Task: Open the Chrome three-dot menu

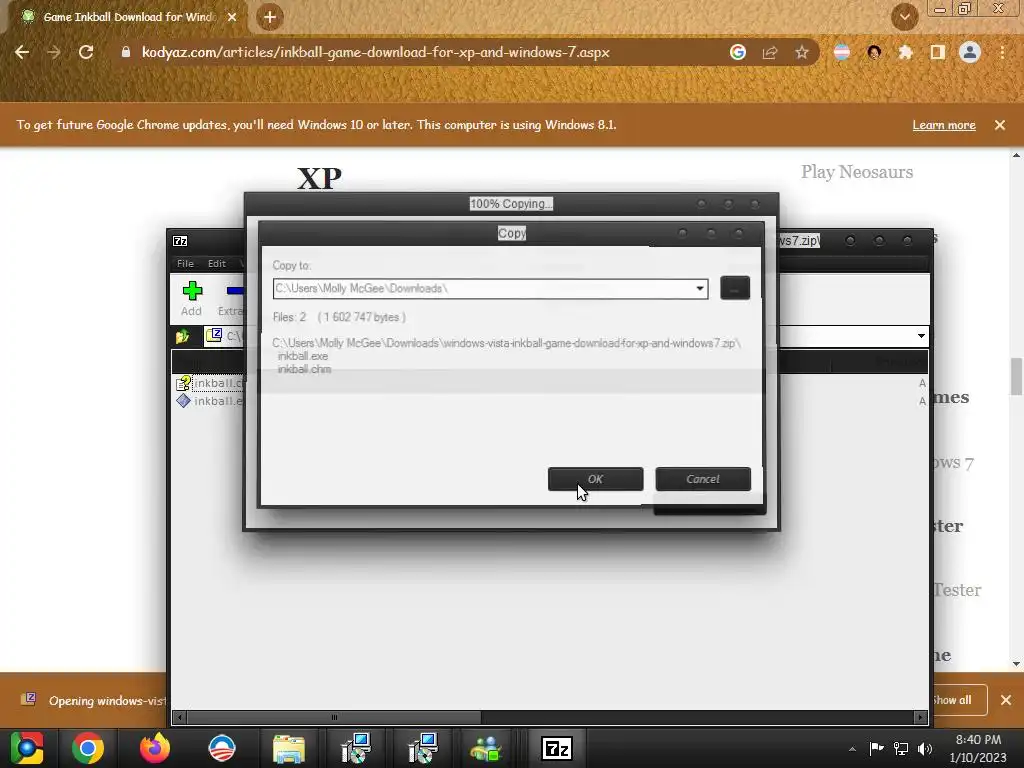Action: (1002, 52)
